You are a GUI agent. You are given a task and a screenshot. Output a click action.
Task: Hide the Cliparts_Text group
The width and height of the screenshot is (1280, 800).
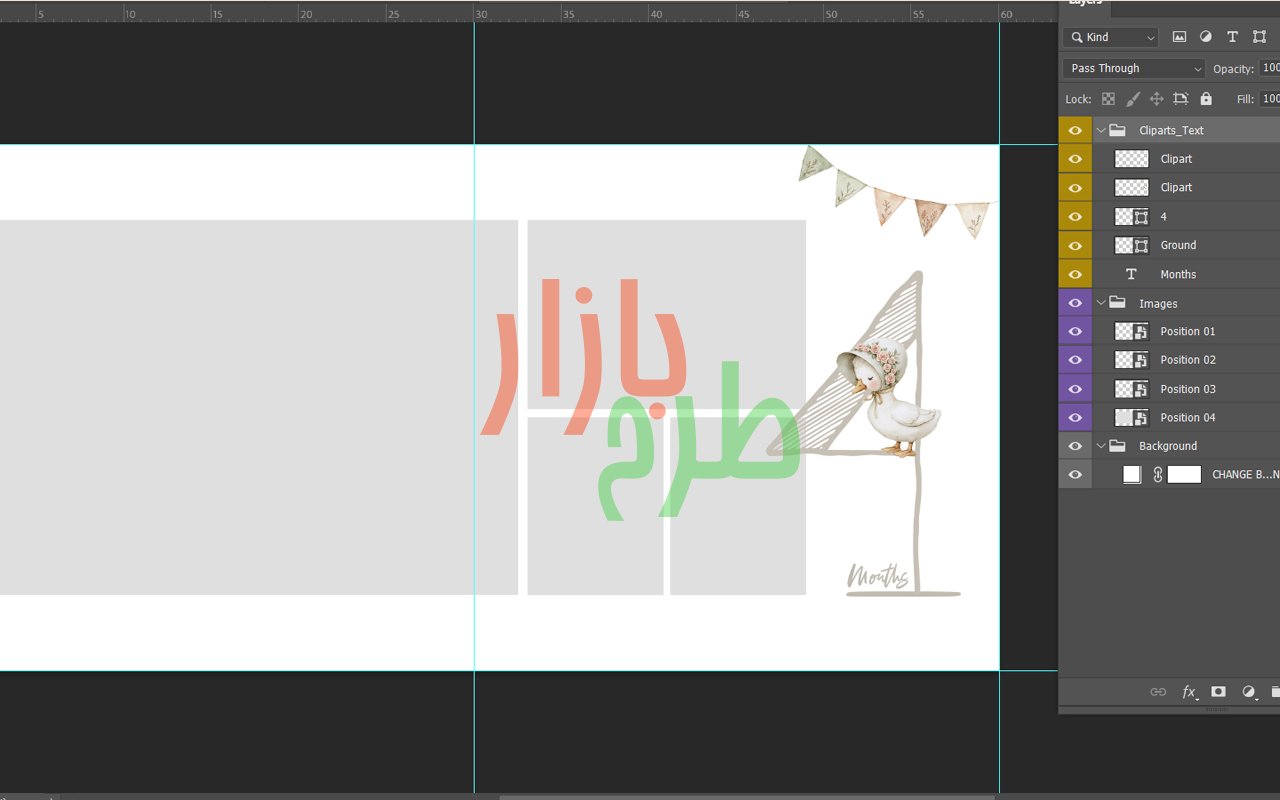tap(1075, 130)
